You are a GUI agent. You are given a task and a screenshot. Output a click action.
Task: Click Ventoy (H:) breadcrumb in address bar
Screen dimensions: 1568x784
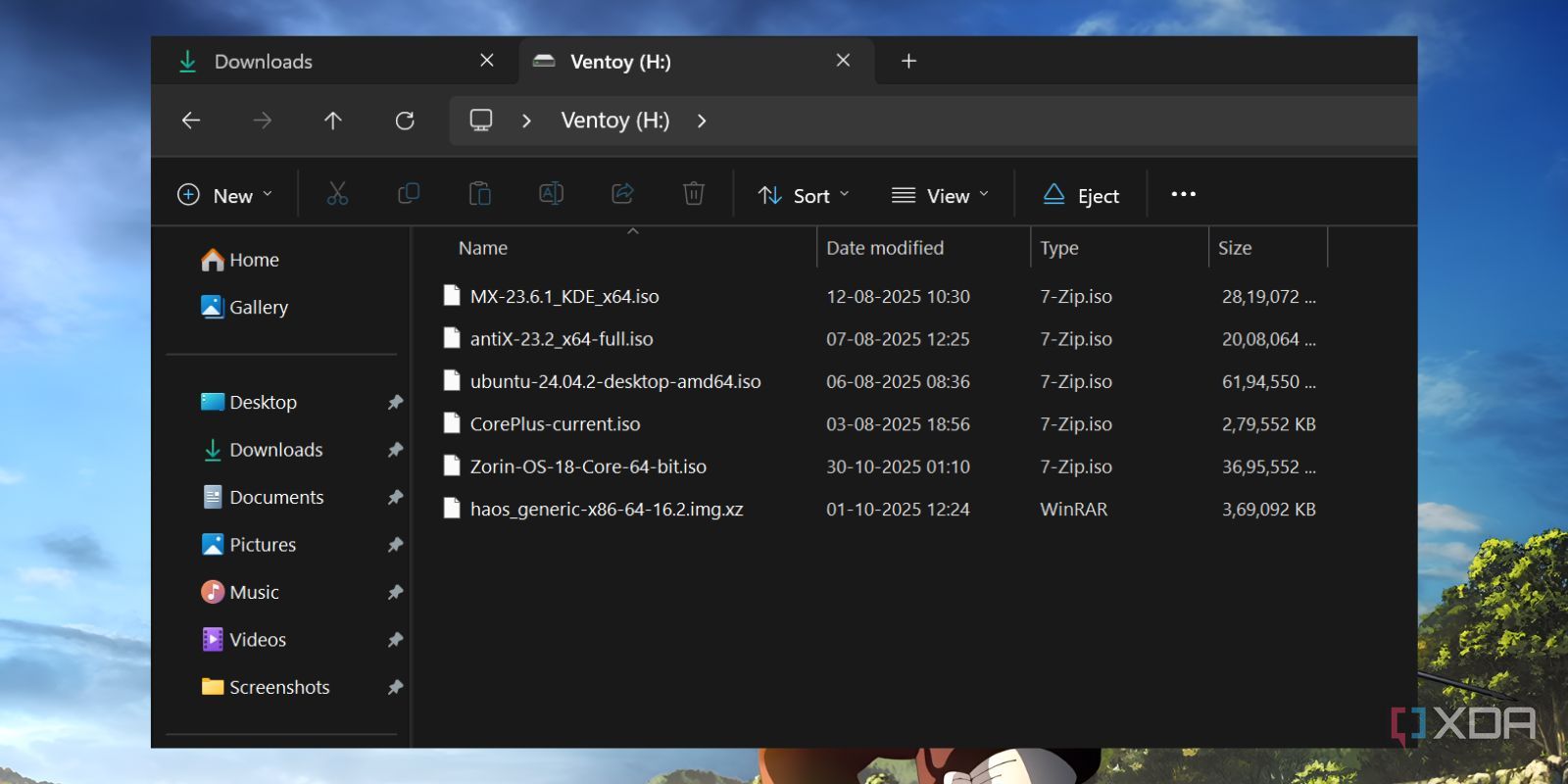tap(615, 121)
